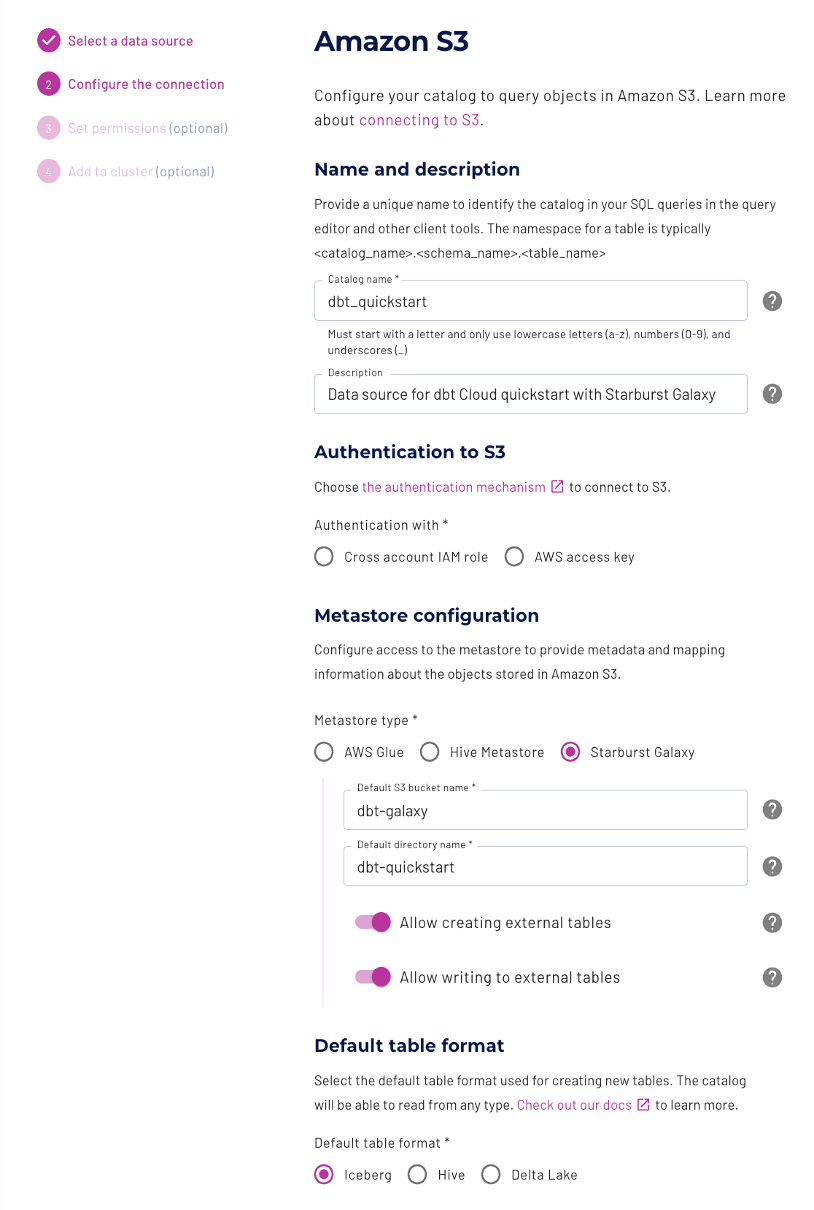Click the checkmark on Select a data source step
This screenshot has width=814, height=1210.
[x=48, y=40]
